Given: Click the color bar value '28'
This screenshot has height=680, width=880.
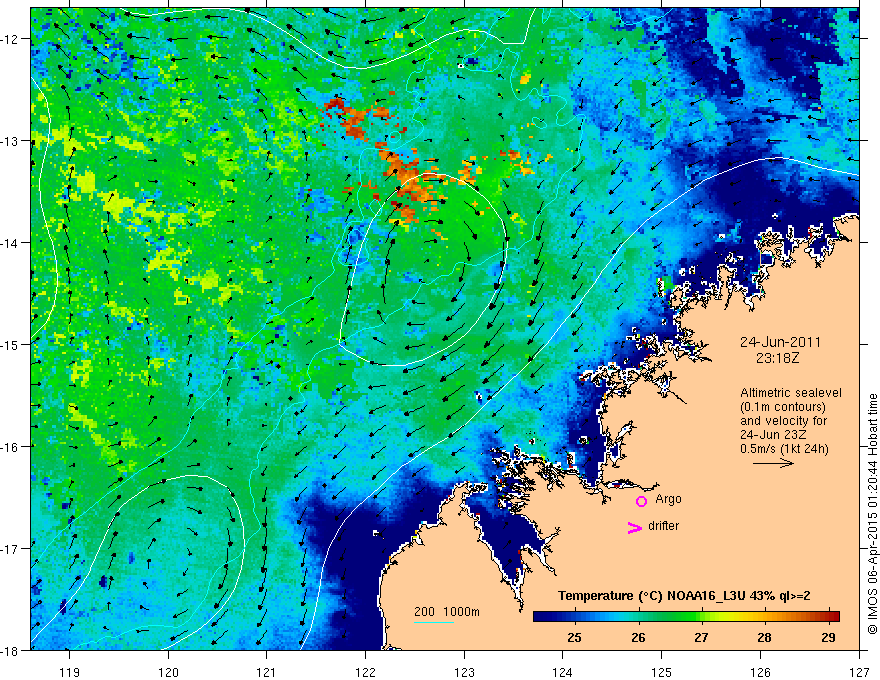Looking at the screenshot, I should [764, 637].
